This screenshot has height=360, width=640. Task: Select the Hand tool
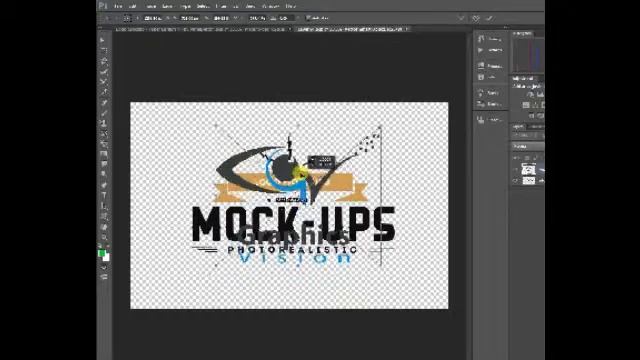click(104, 227)
